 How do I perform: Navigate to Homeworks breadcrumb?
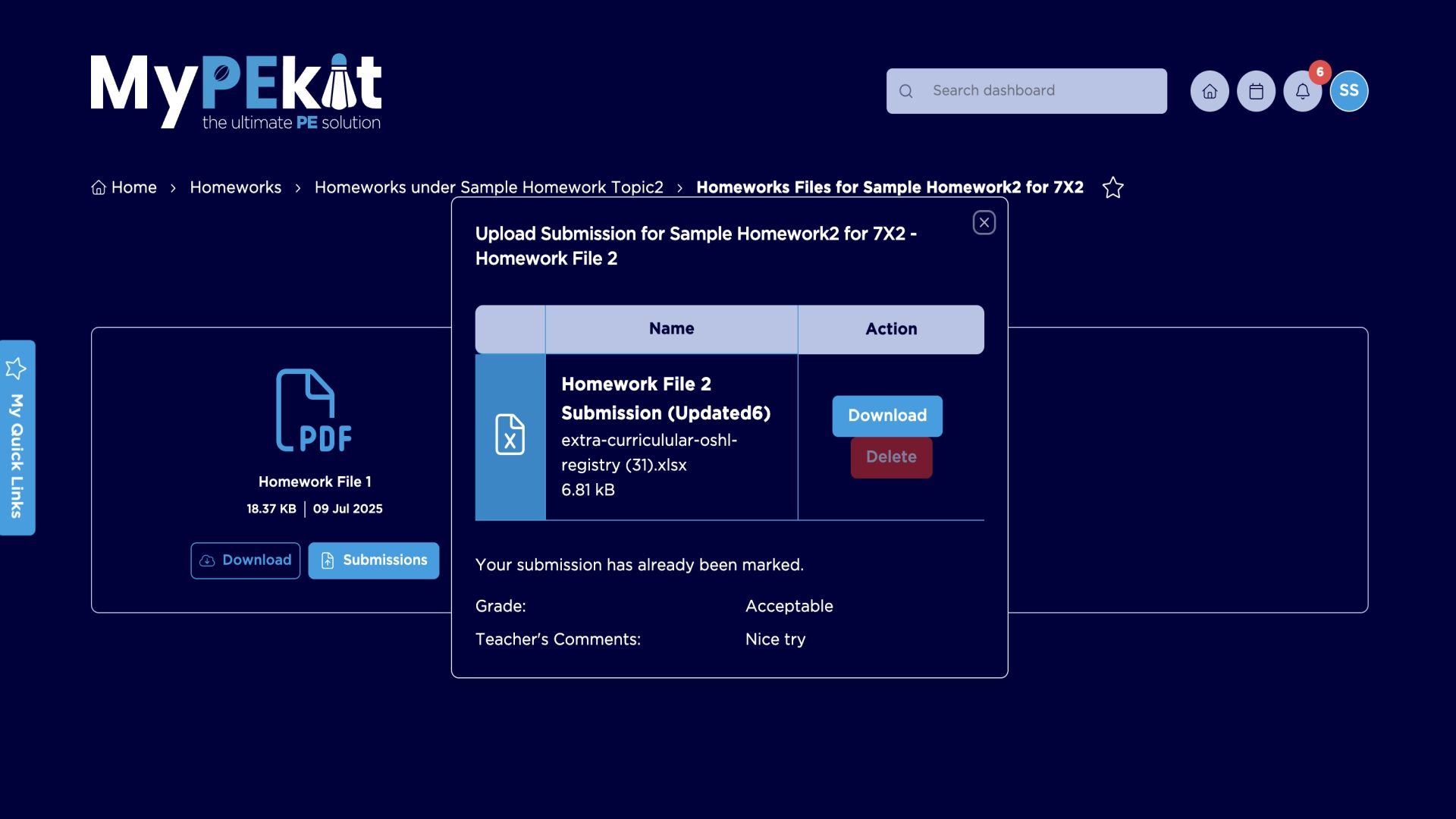[235, 187]
